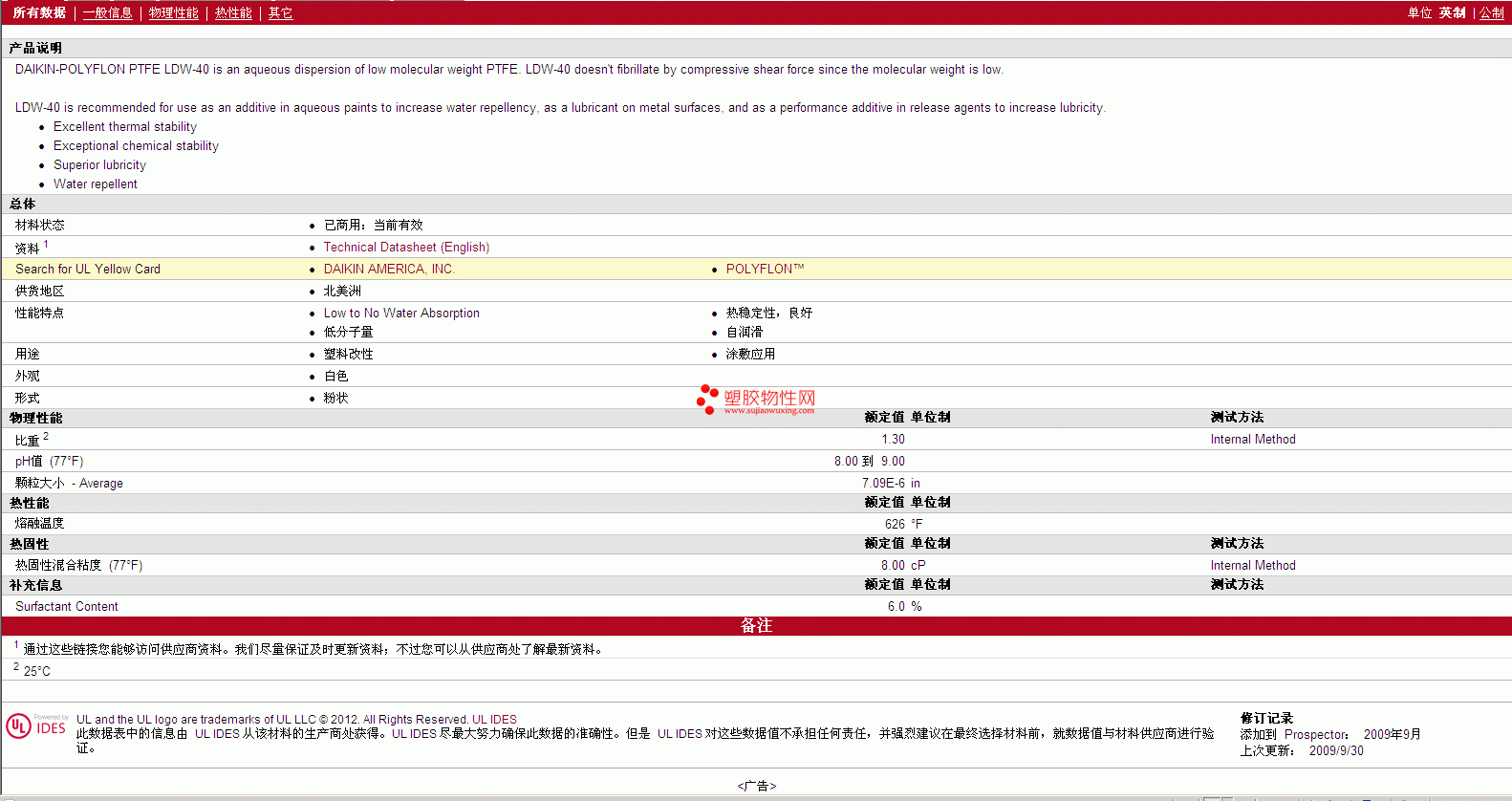Image resolution: width=1512 pixels, height=801 pixels.
Task: Click the 2009年9月 added-to-Prospector date
Action: pyautogui.click(x=1392, y=734)
